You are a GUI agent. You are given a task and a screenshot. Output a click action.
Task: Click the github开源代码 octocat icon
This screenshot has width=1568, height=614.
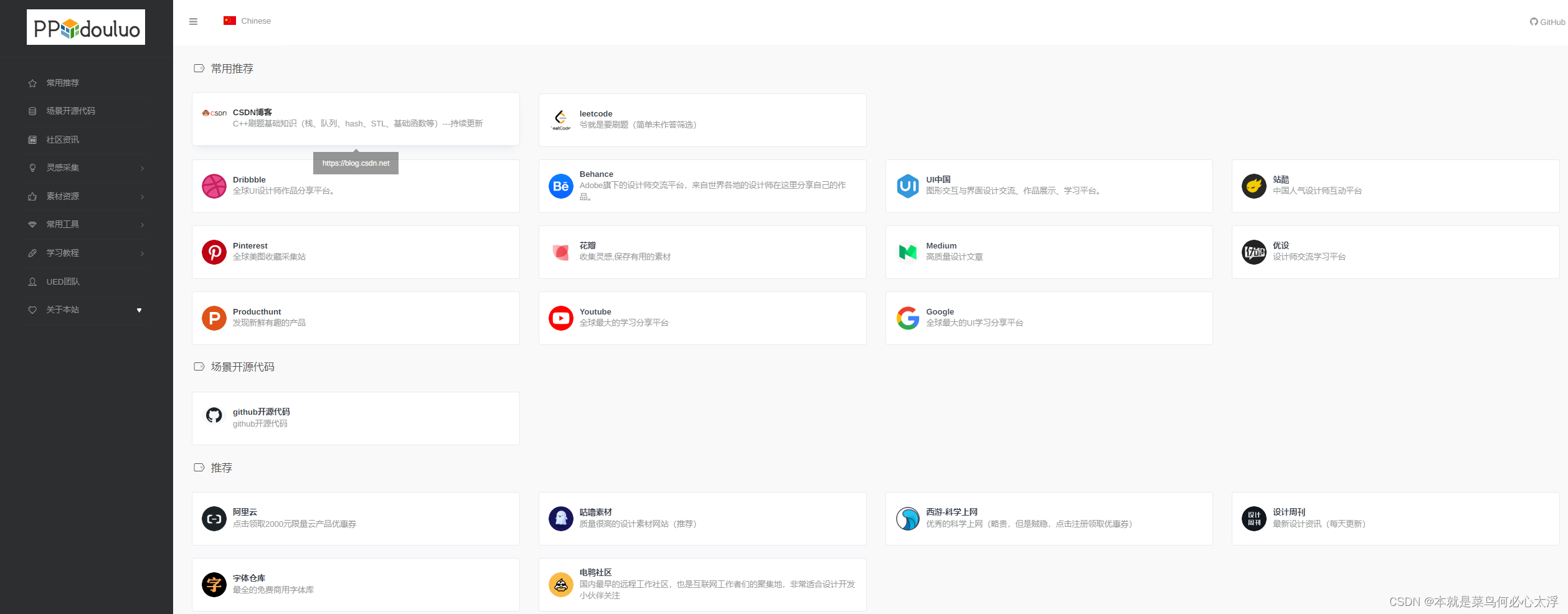click(x=214, y=415)
